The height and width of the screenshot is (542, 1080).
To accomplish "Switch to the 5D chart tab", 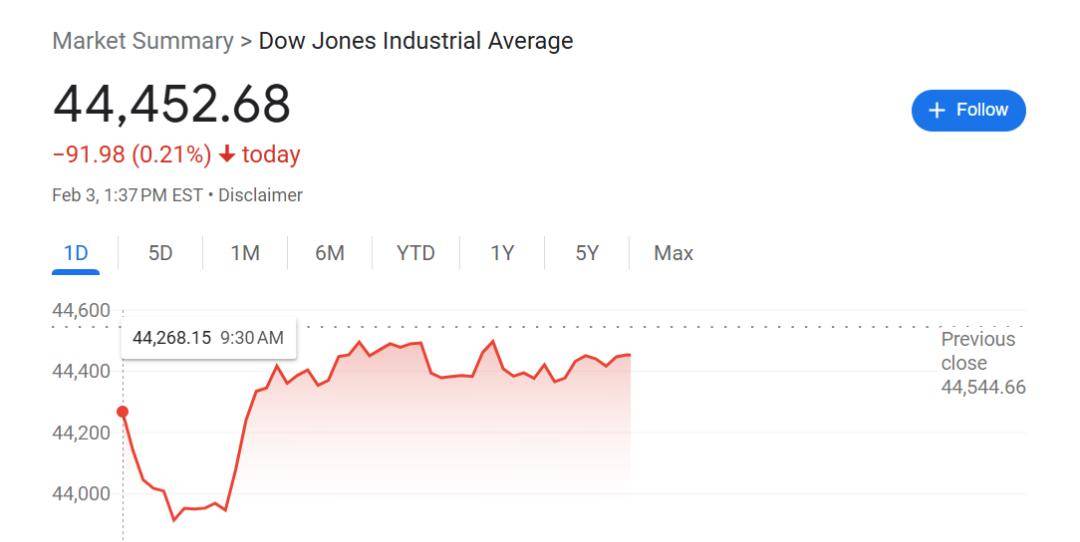I will [x=160, y=253].
